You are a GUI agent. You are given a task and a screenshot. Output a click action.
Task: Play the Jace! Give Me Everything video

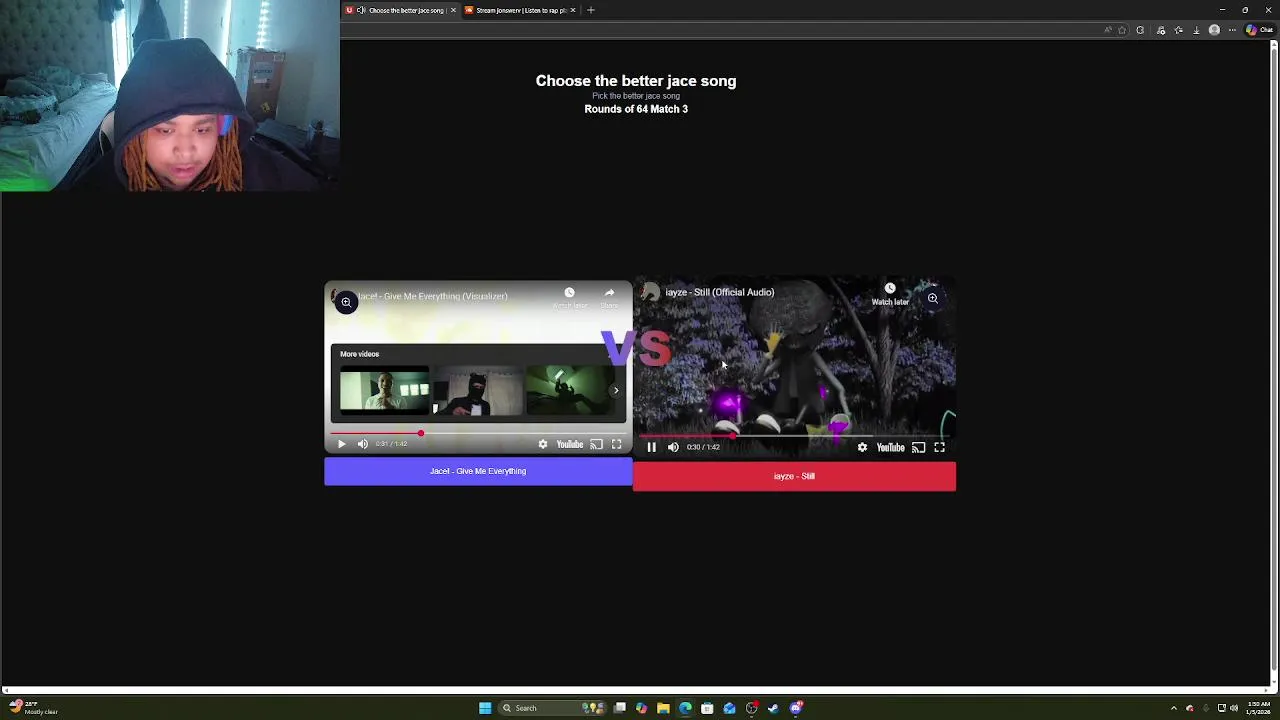[341, 444]
